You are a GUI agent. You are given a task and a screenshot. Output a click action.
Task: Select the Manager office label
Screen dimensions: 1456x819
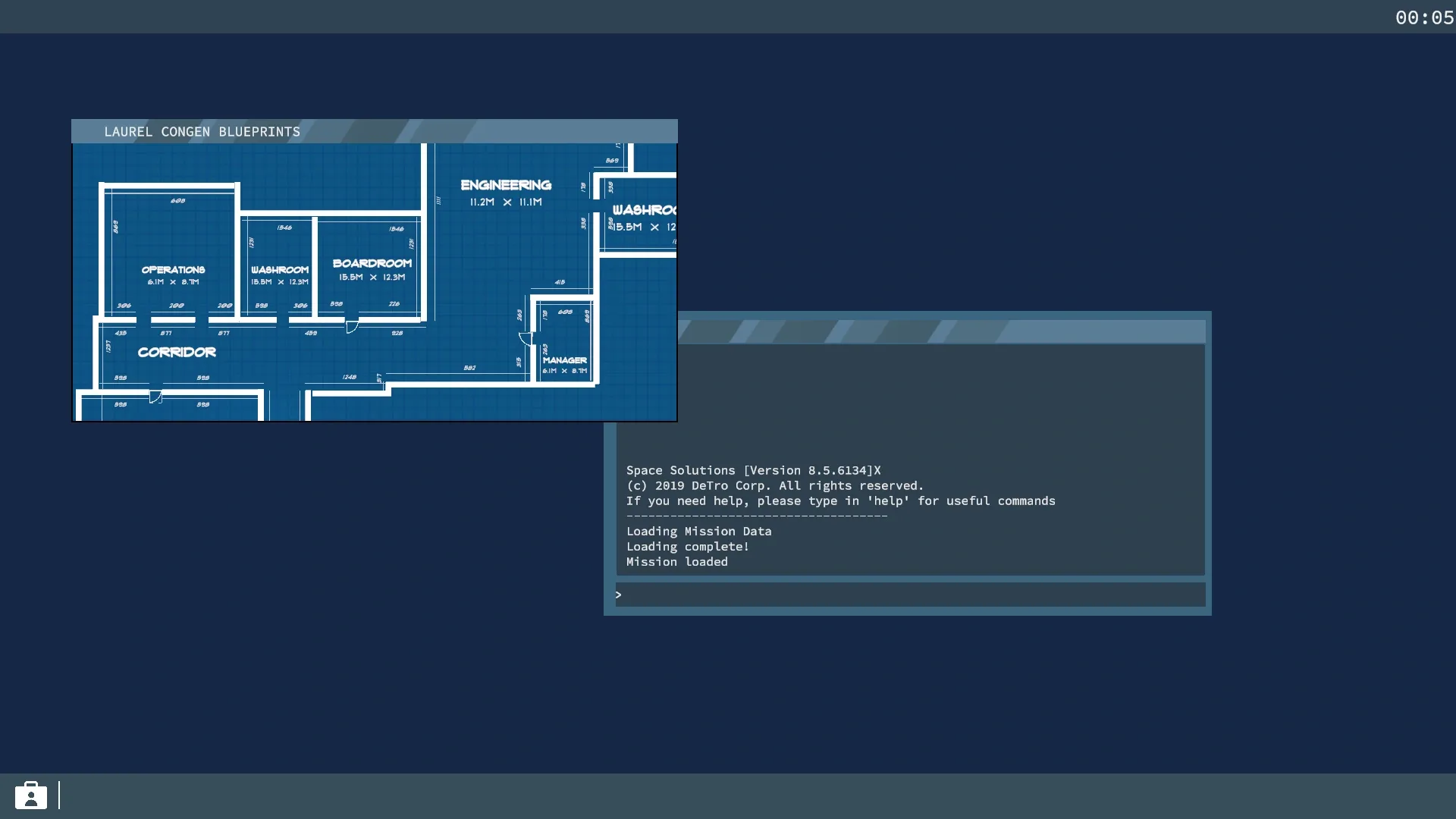[x=564, y=361]
